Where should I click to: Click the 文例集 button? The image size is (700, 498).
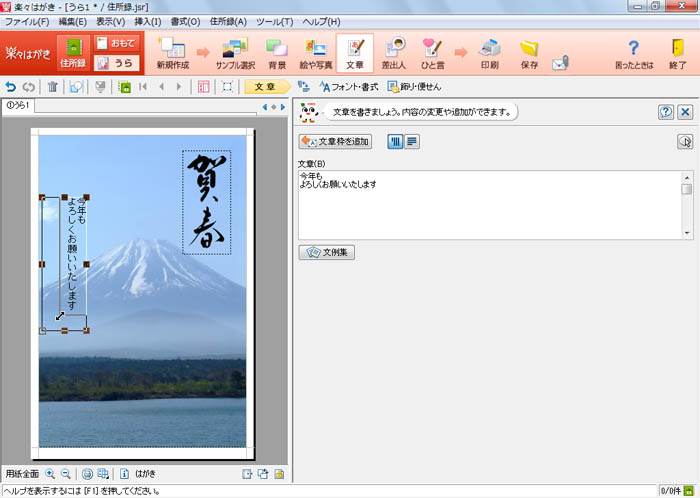(x=326, y=252)
